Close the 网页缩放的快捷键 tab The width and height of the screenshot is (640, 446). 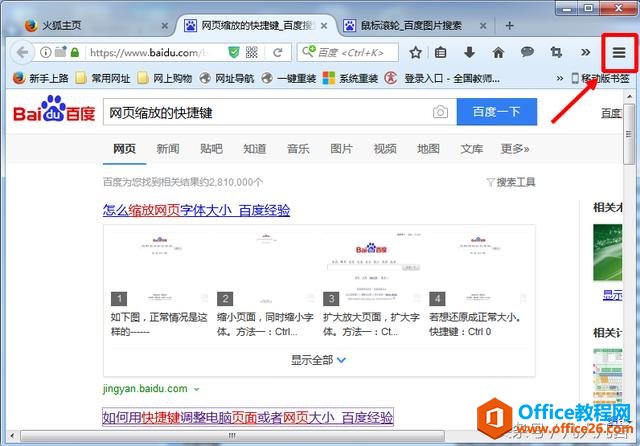click(324, 26)
